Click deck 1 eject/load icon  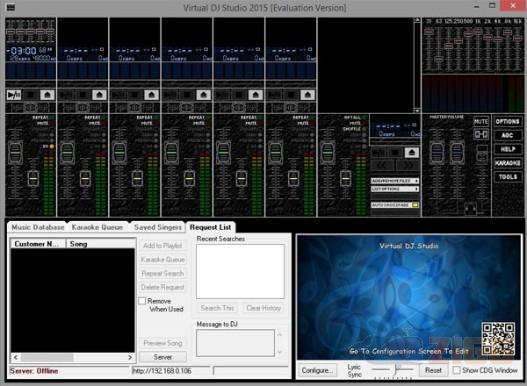(47, 95)
